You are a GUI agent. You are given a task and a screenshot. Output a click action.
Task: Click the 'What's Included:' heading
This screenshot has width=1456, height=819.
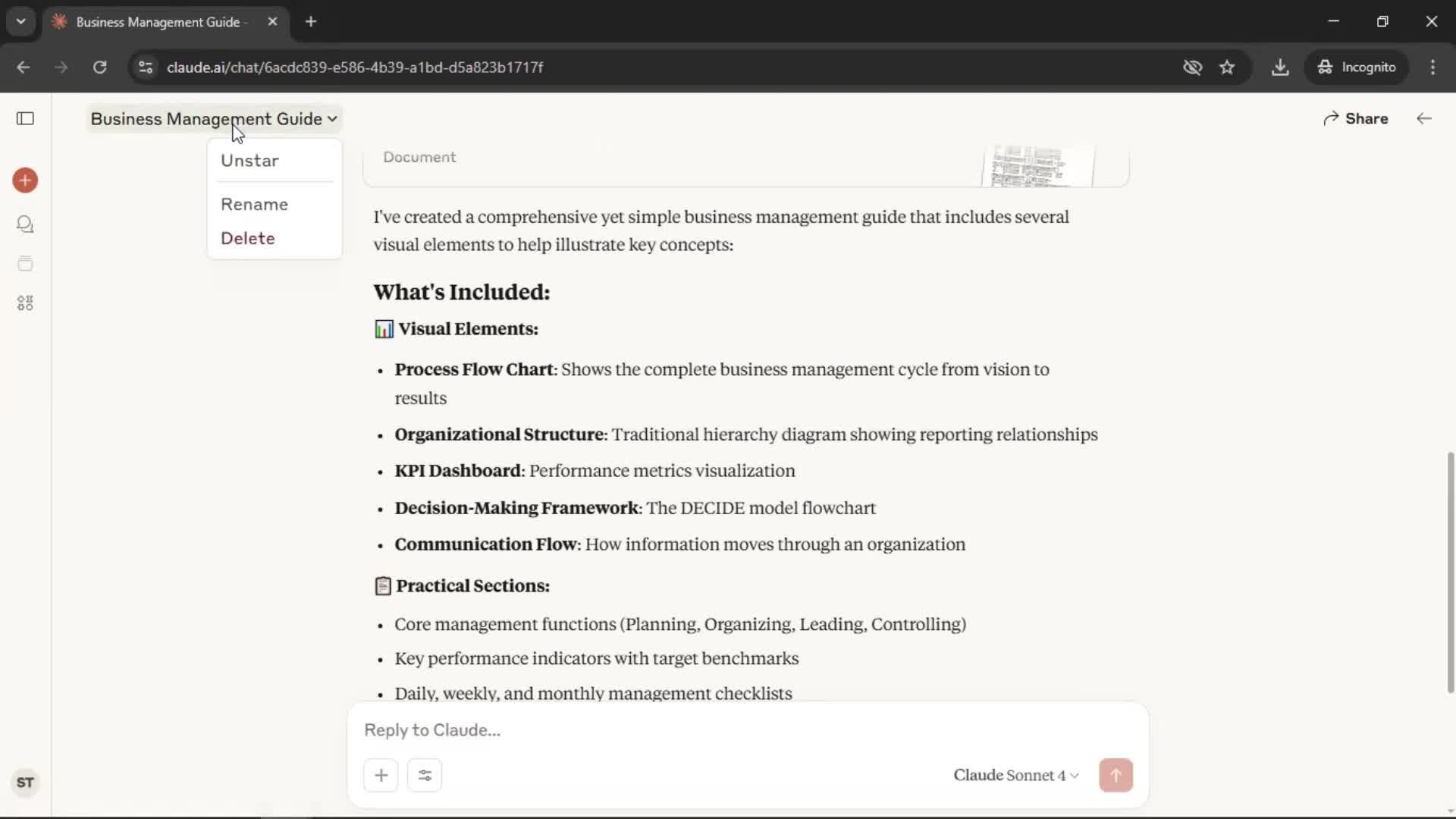[461, 292]
